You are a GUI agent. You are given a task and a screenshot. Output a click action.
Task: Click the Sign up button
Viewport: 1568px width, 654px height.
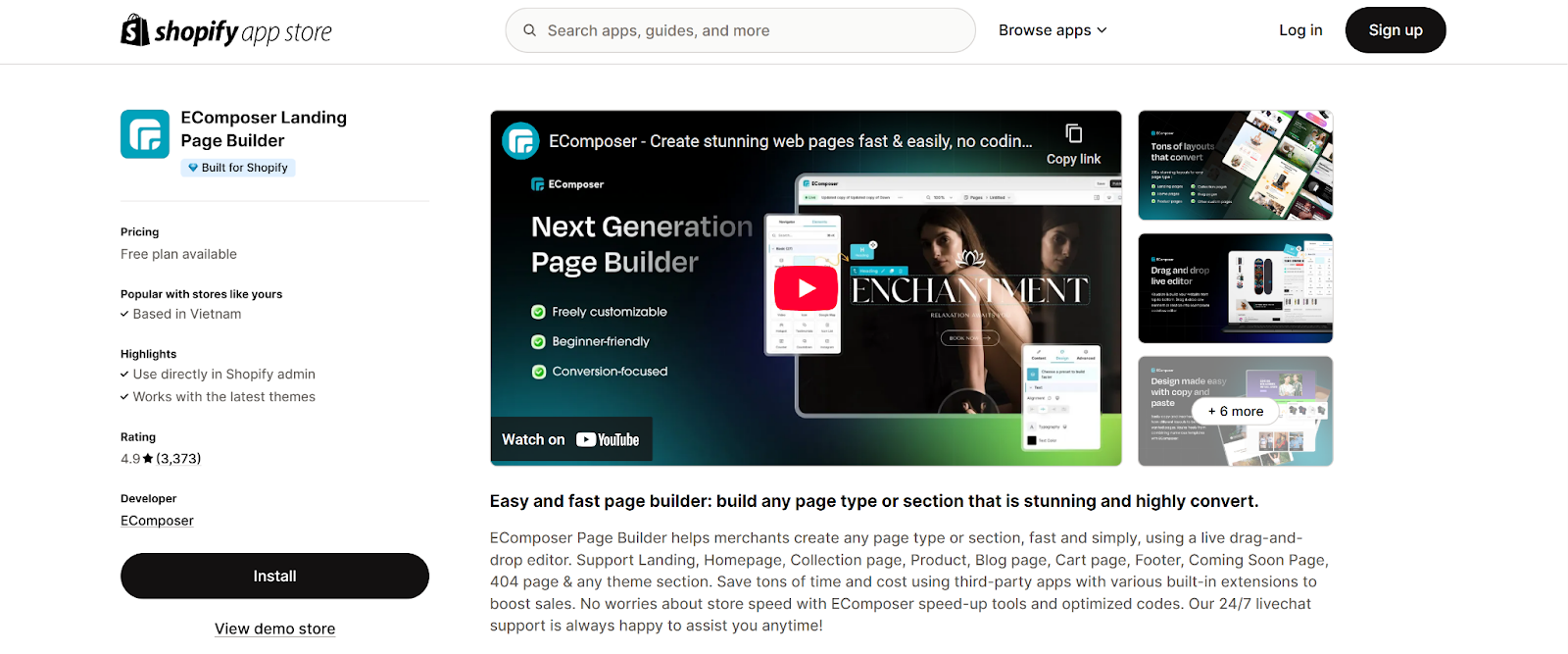(1396, 30)
